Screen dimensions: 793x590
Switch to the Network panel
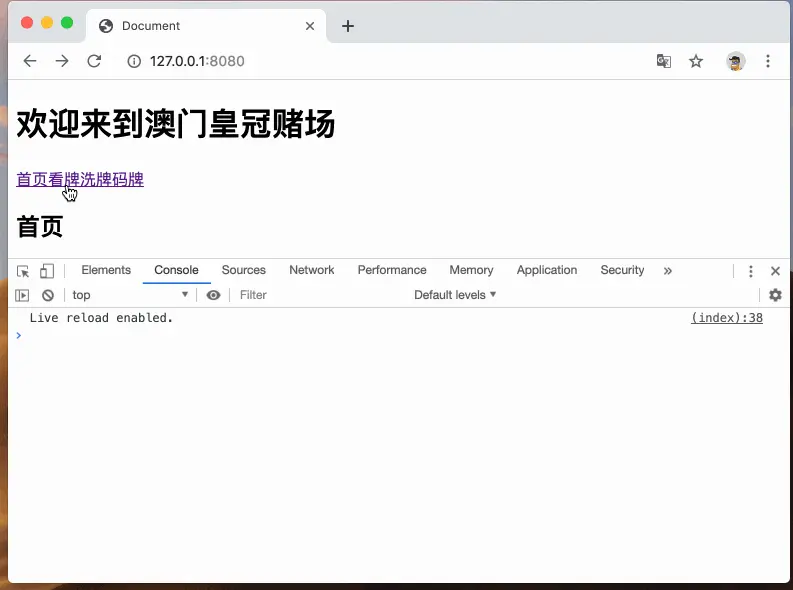[x=312, y=270]
